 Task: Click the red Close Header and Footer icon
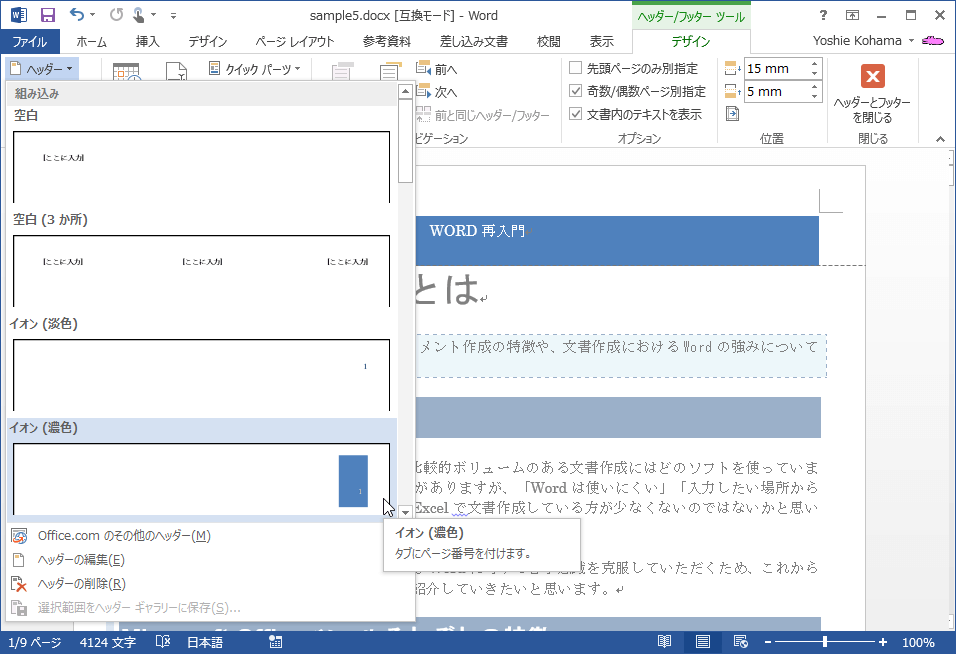point(872,76)
